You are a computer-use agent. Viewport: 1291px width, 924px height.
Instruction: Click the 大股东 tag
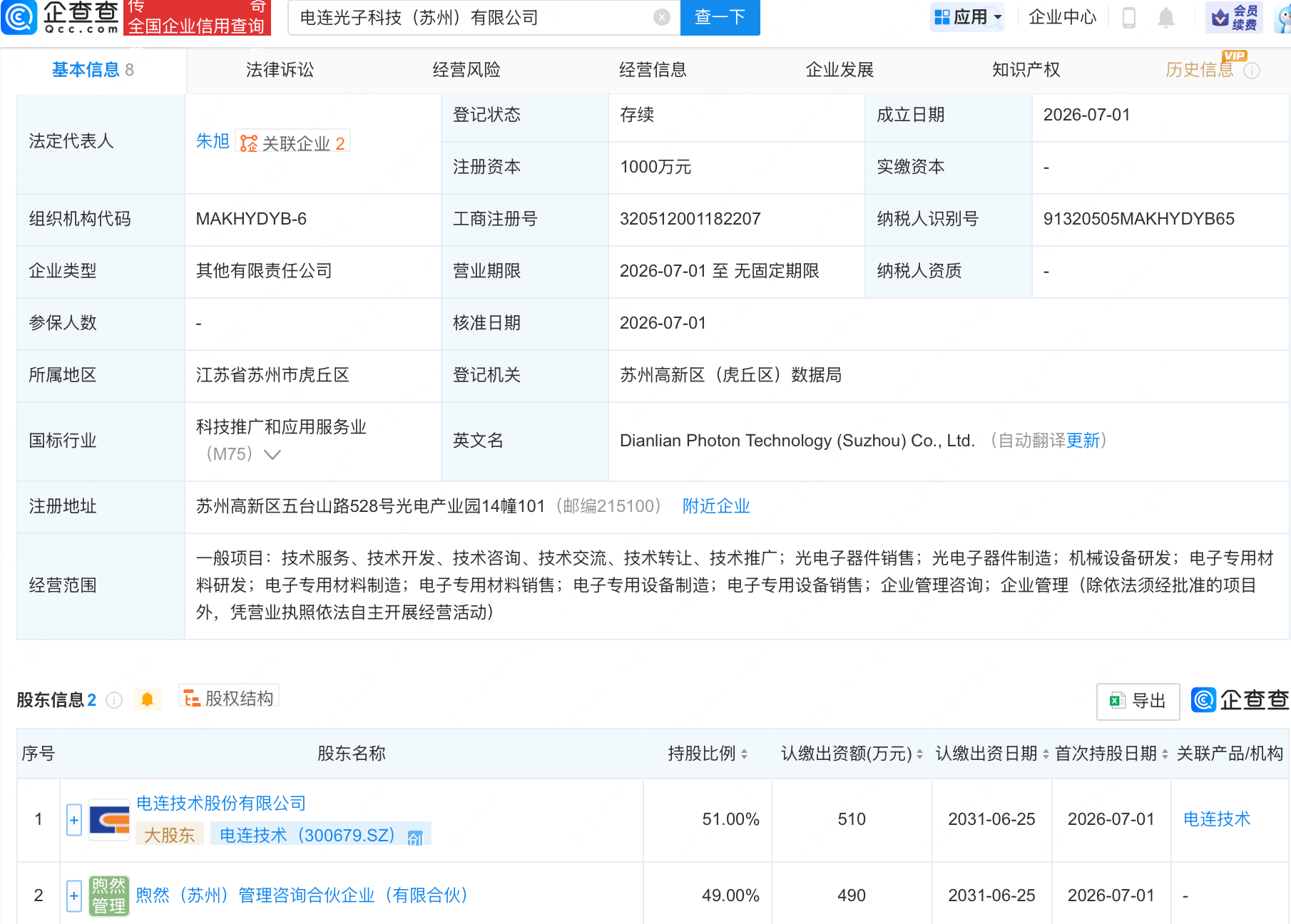pyautogui.click(x=170, y=836)
